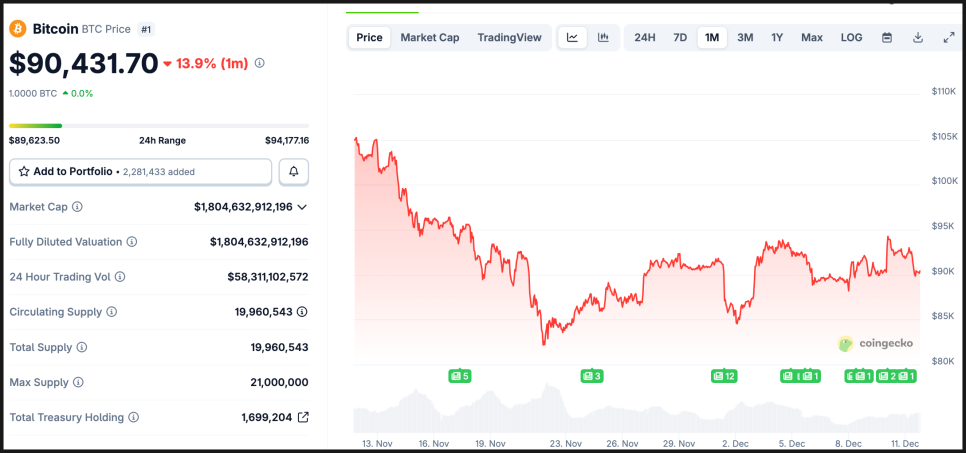Screen dimensions: 966x453
Task: Open the calendar date range picker
Action: [886, 38]
